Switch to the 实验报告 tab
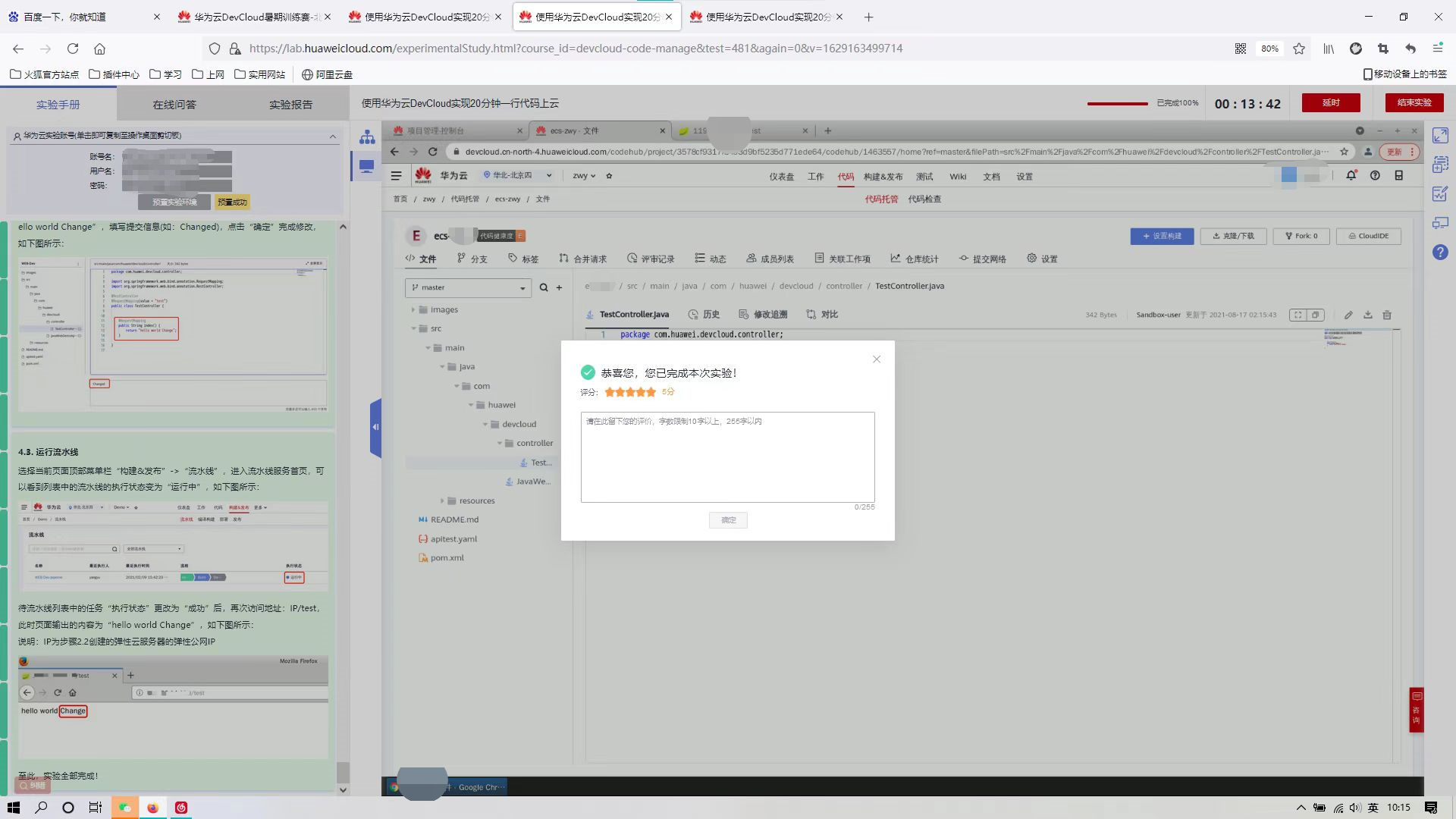Image resolution: width=1456 pixels, height=819 pixels. tap(290, 105)
